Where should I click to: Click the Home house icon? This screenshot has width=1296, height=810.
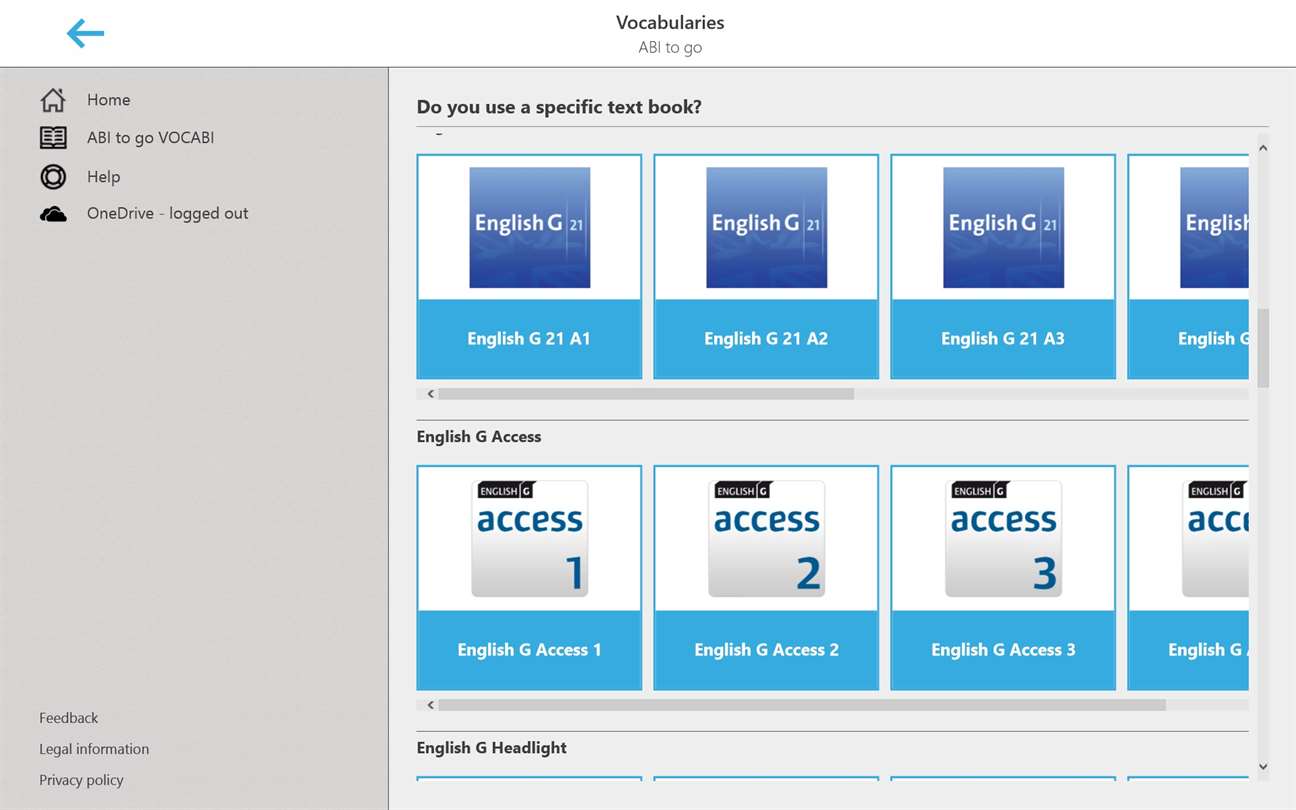point(53,100)
